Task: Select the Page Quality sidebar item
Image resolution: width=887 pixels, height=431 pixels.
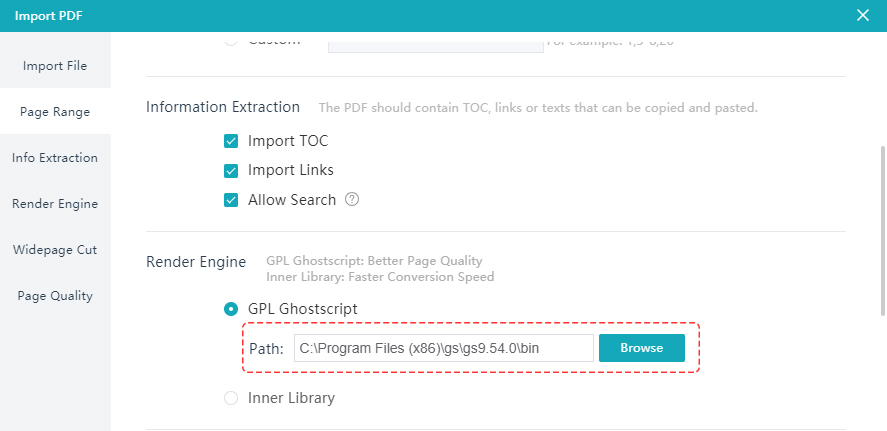Action: pos(55,296)
